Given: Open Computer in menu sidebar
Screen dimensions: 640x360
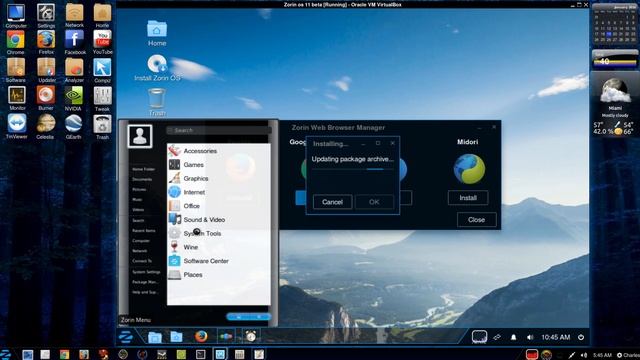Looking at the screenshot, I should (x=141, y=241).
